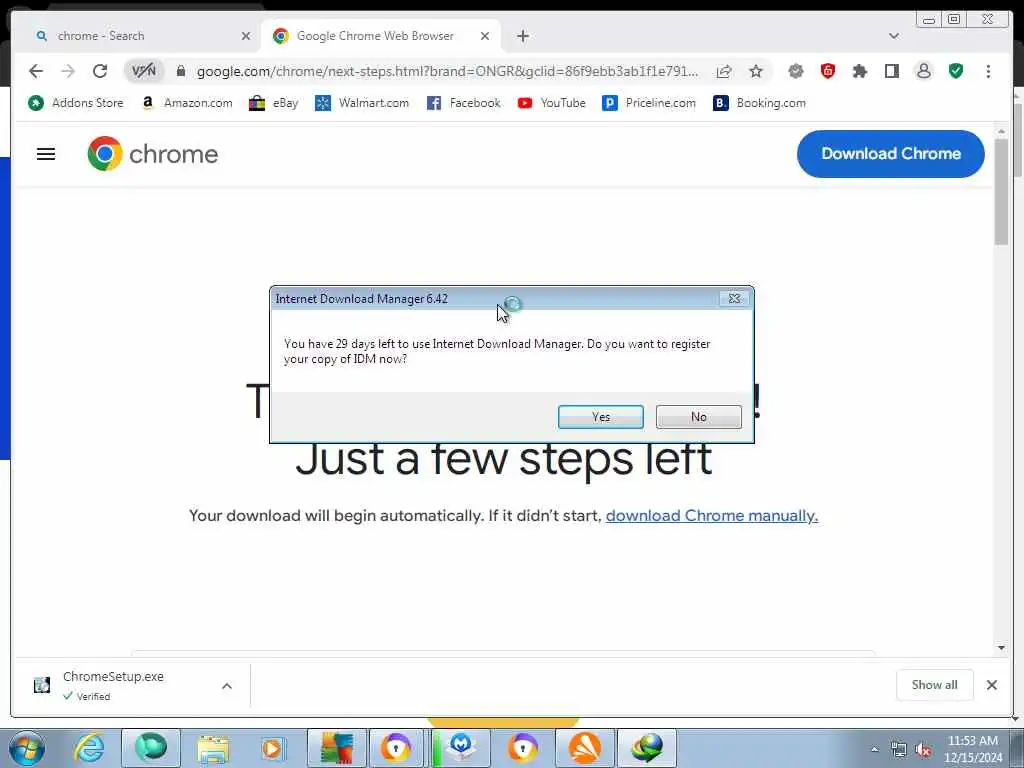
Task: Click the scrollbar down arrow
Action: tap(1001, 648)
